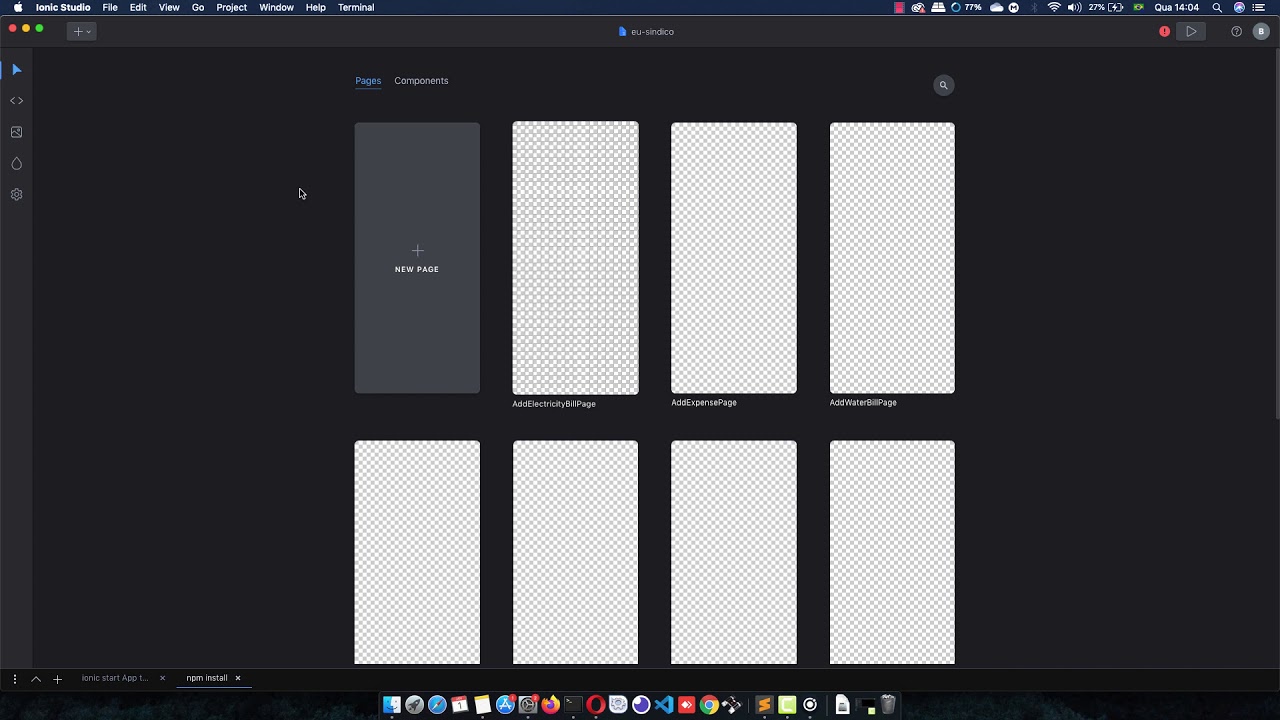Switch to the Components tab
Viewport: 1280px width, 720px height.
click(421, 81)
